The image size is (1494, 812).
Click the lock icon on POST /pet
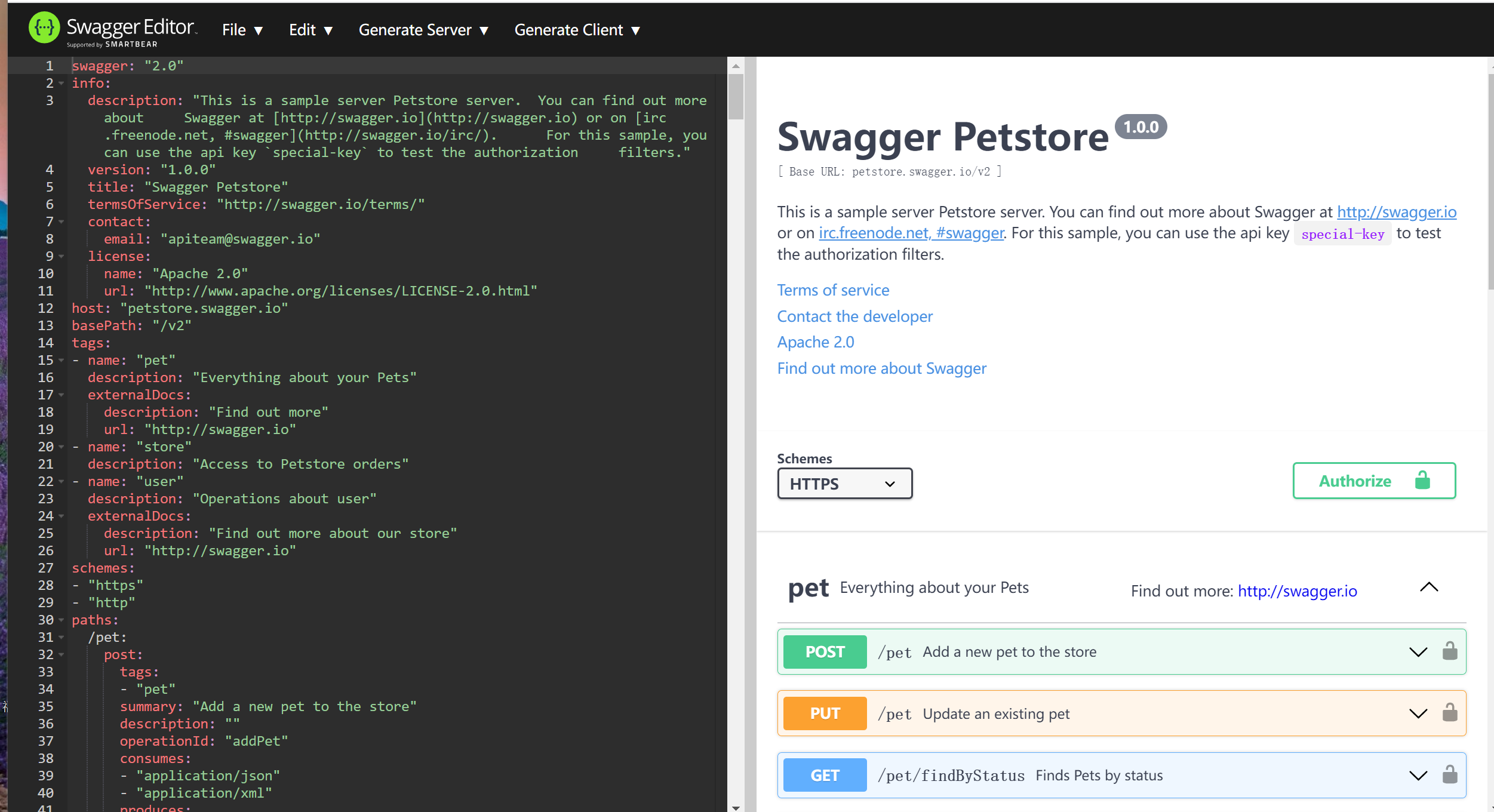click(1449, 651)
